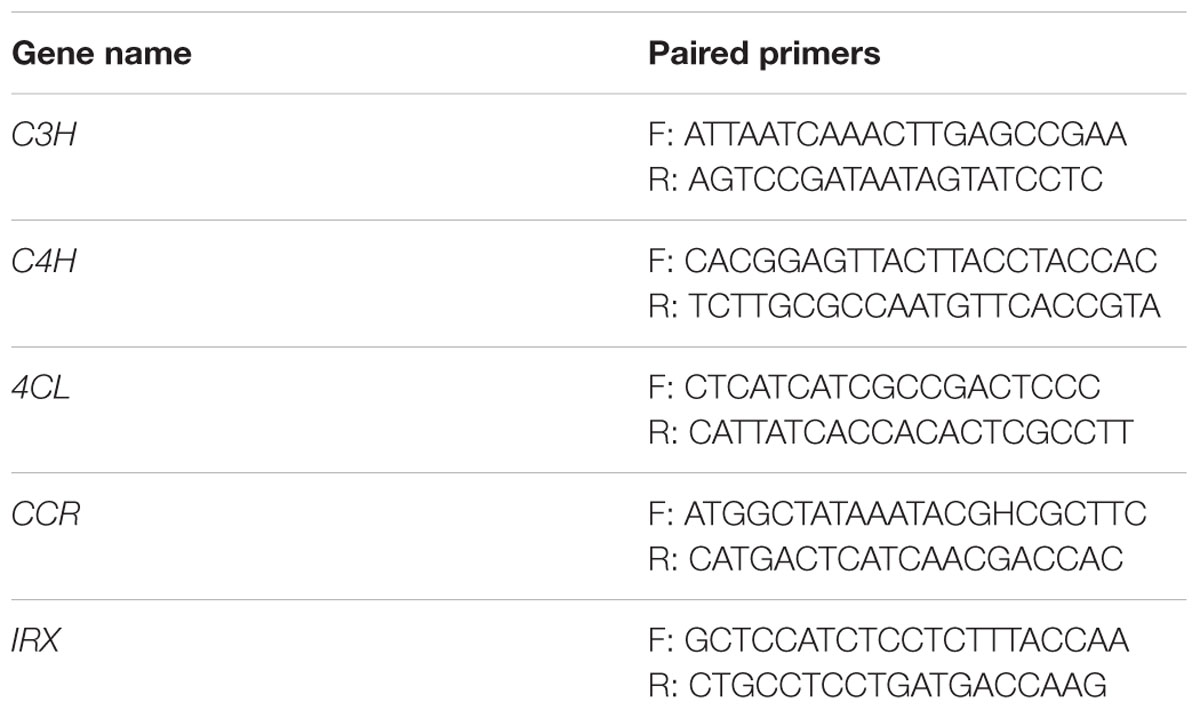The height and width of the screenshot is (710, 1200).
Task: Click C4H reverse primer TCTTGCGCCAATGTTCACCGTA
Action: point(925,307)
